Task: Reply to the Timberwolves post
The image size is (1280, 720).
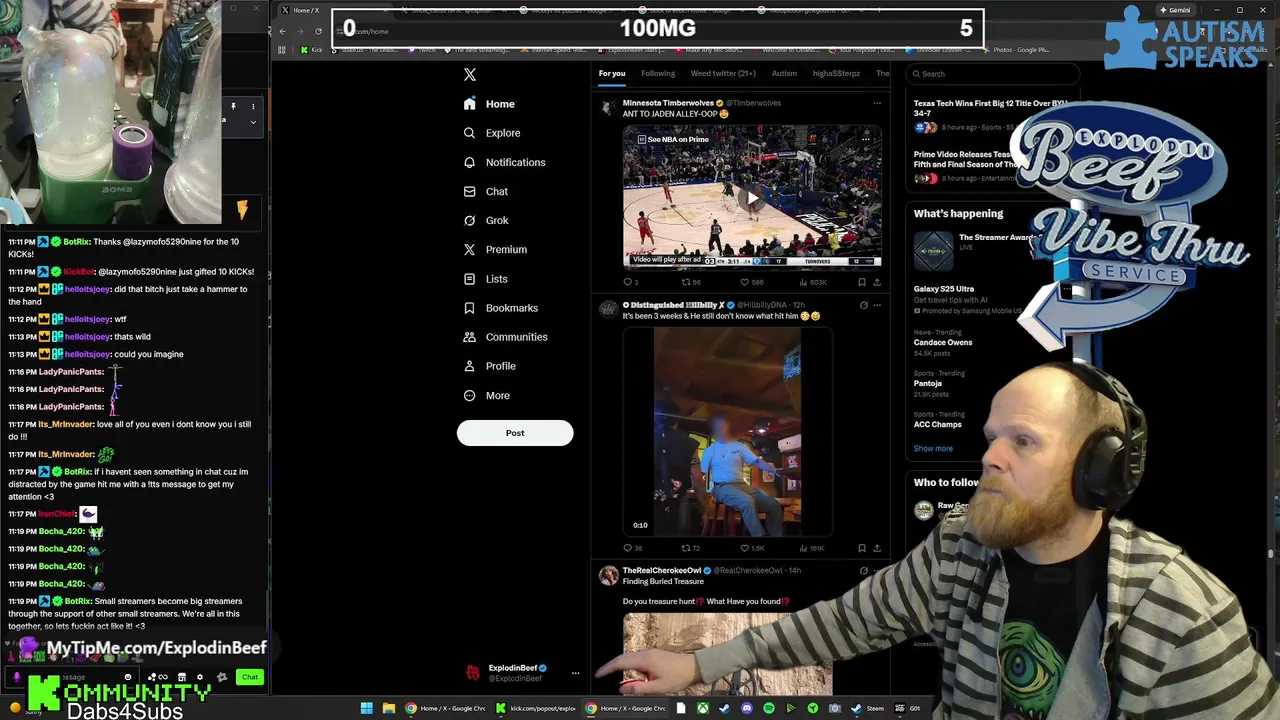Action: [x=631, y=282]
